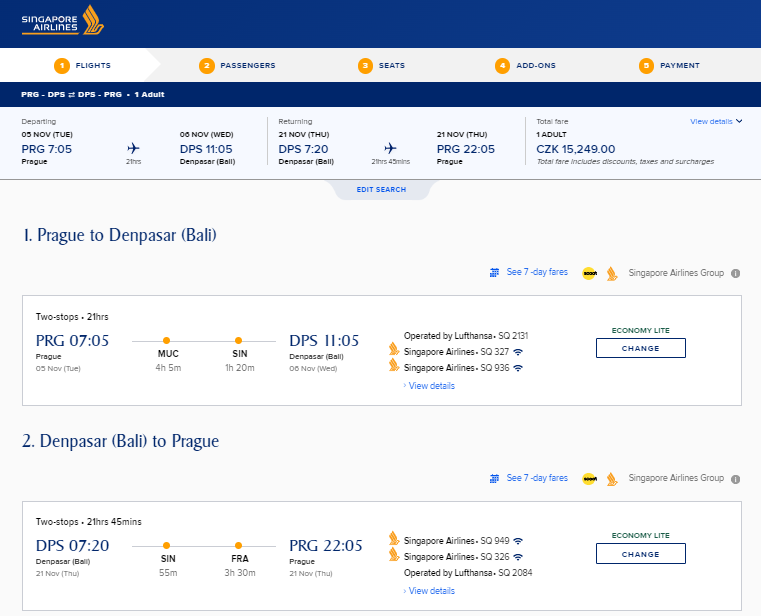Change the outbound Economy Lite flight
Screen dimensions: 761x616
(641, 348)
